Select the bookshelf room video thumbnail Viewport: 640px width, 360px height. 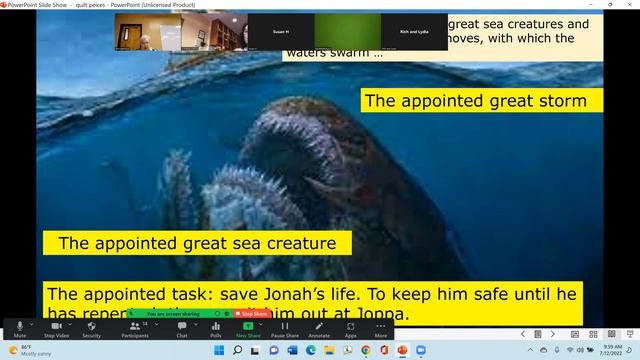tap(214, 32)
